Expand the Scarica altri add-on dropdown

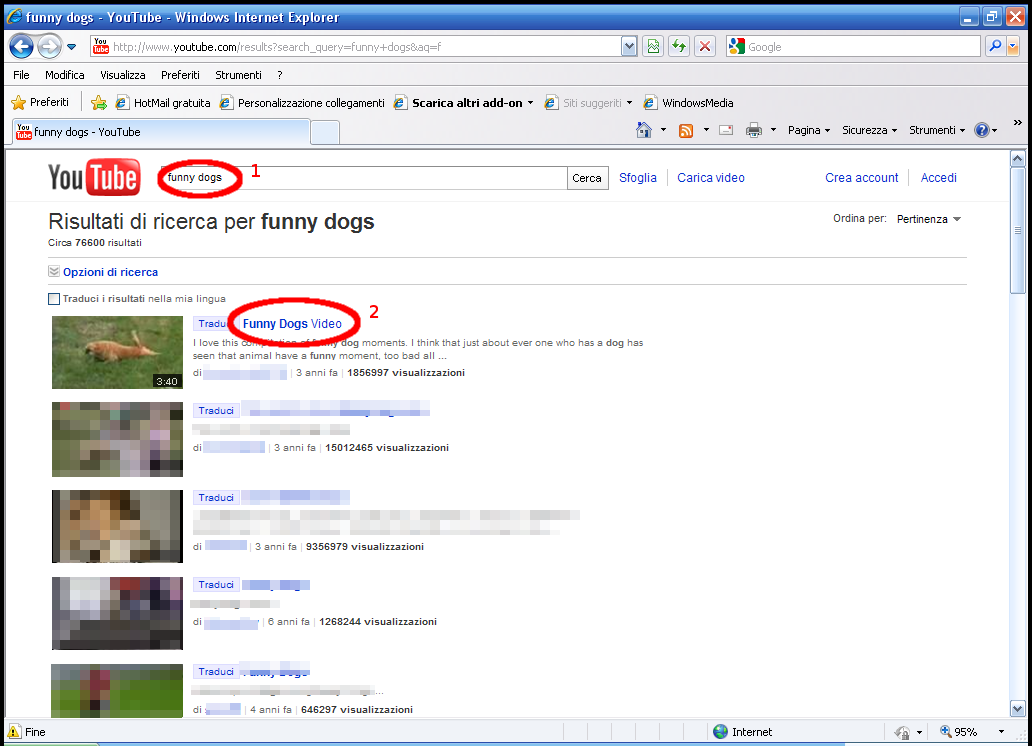point(530,103)
